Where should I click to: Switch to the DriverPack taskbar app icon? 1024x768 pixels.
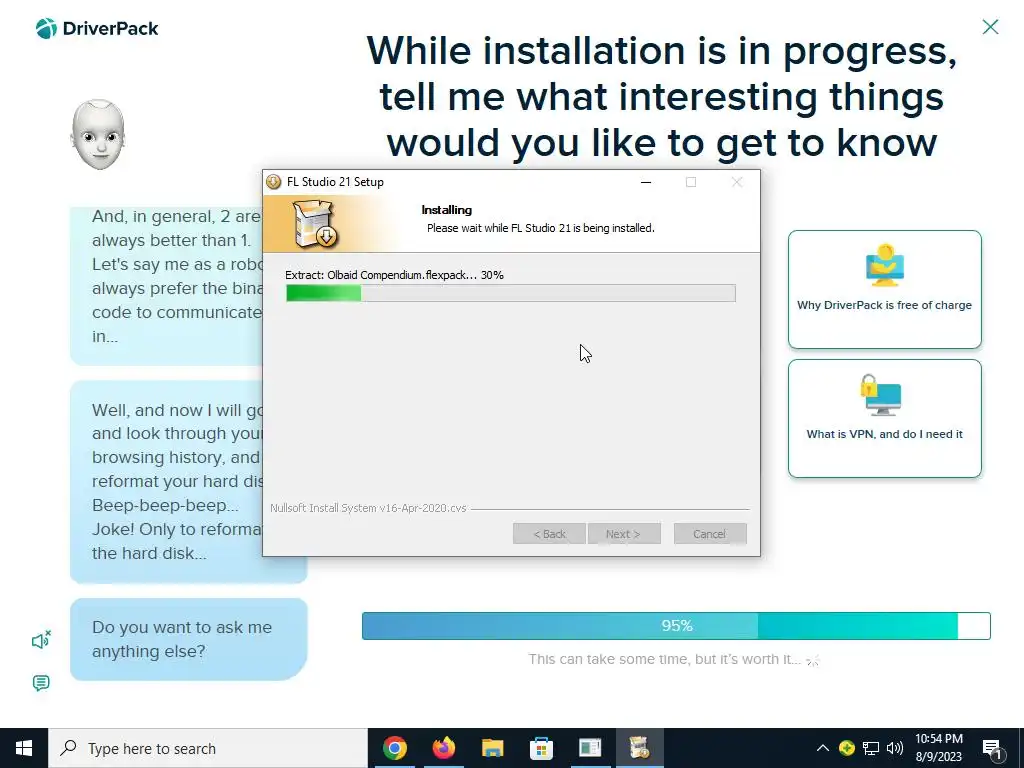point(590,748)
